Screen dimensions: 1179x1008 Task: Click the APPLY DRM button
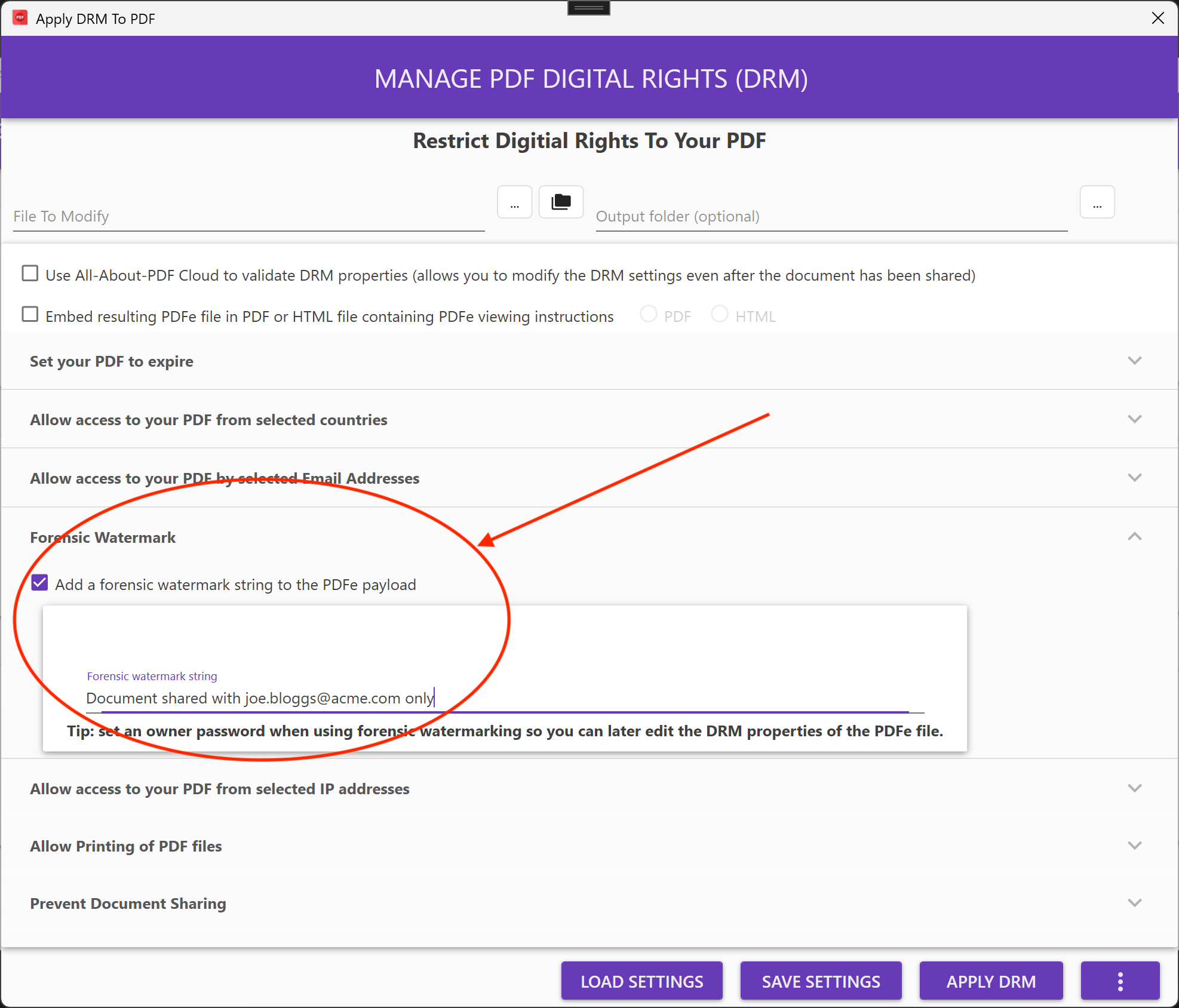991,981
